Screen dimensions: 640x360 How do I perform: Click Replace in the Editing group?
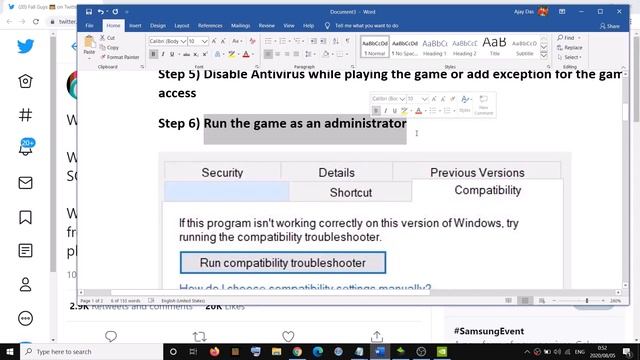(x=570, y=47)
